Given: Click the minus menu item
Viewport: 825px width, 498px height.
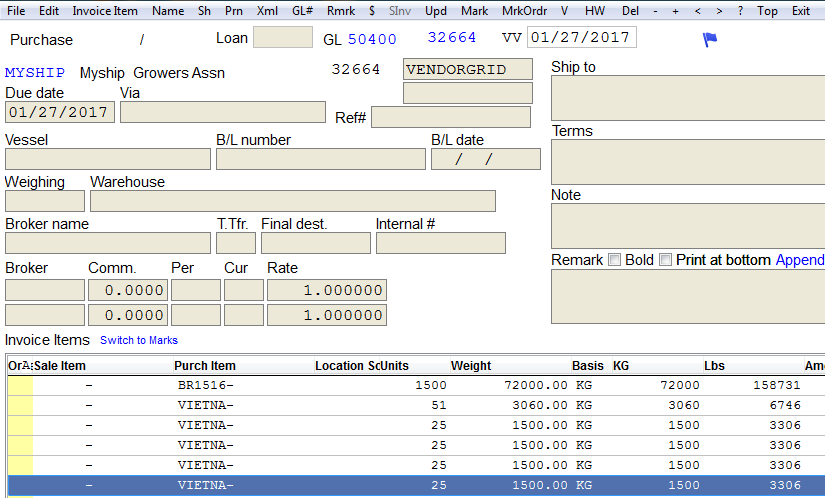Looking at the screenshot, I should pos(655,11).
